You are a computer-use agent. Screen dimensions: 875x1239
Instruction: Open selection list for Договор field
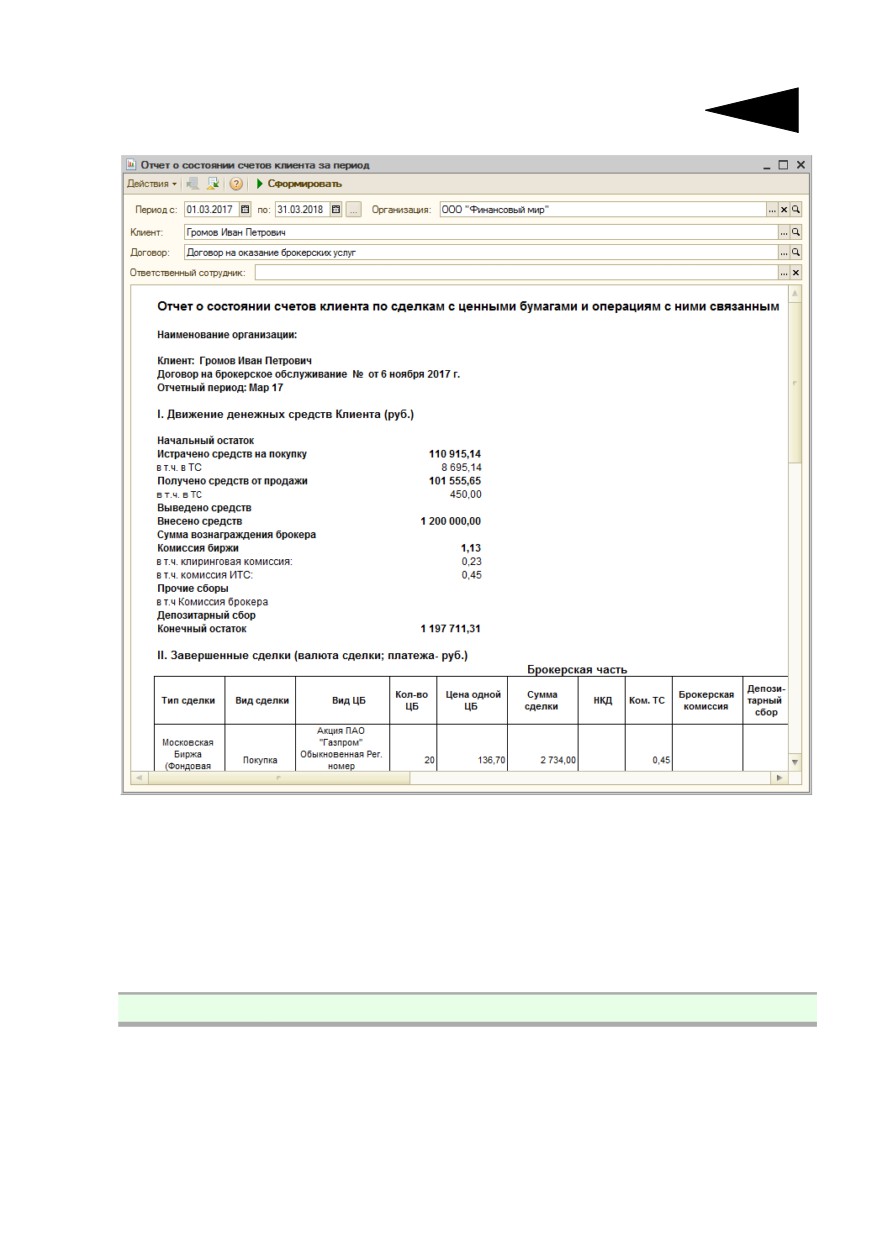(784, 252)
